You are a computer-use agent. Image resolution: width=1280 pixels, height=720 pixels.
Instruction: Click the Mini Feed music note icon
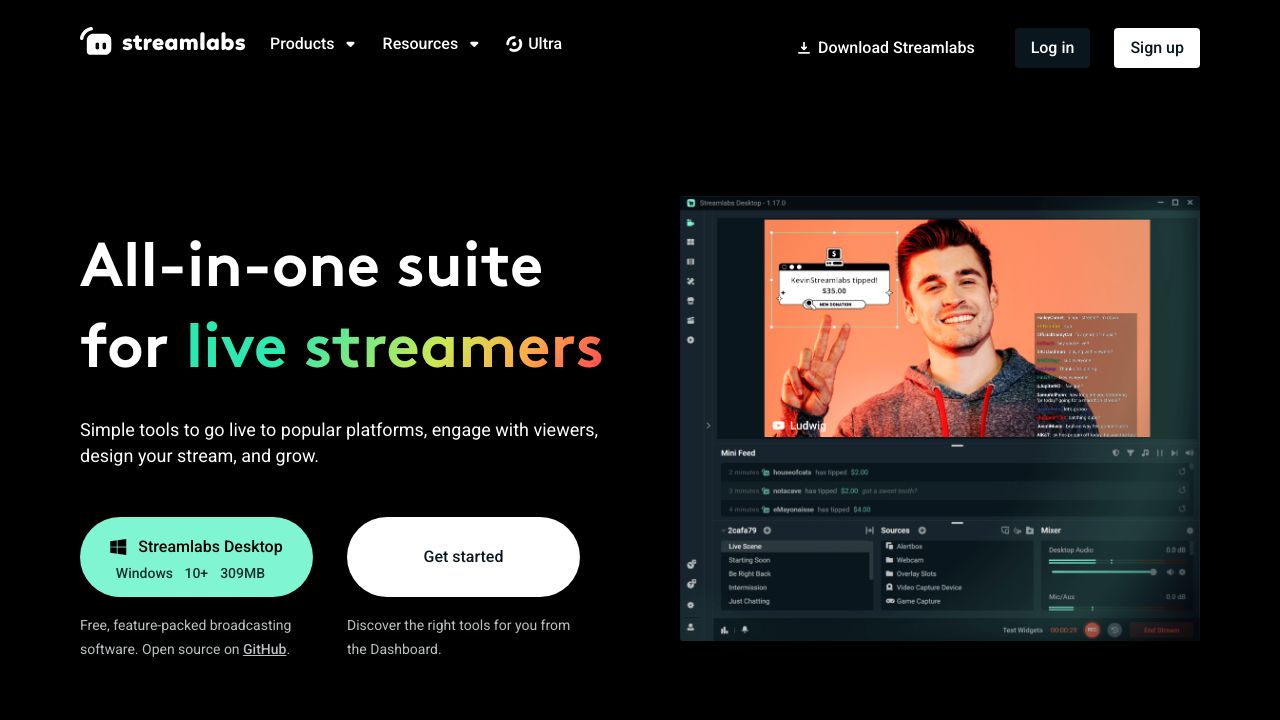1146,453
